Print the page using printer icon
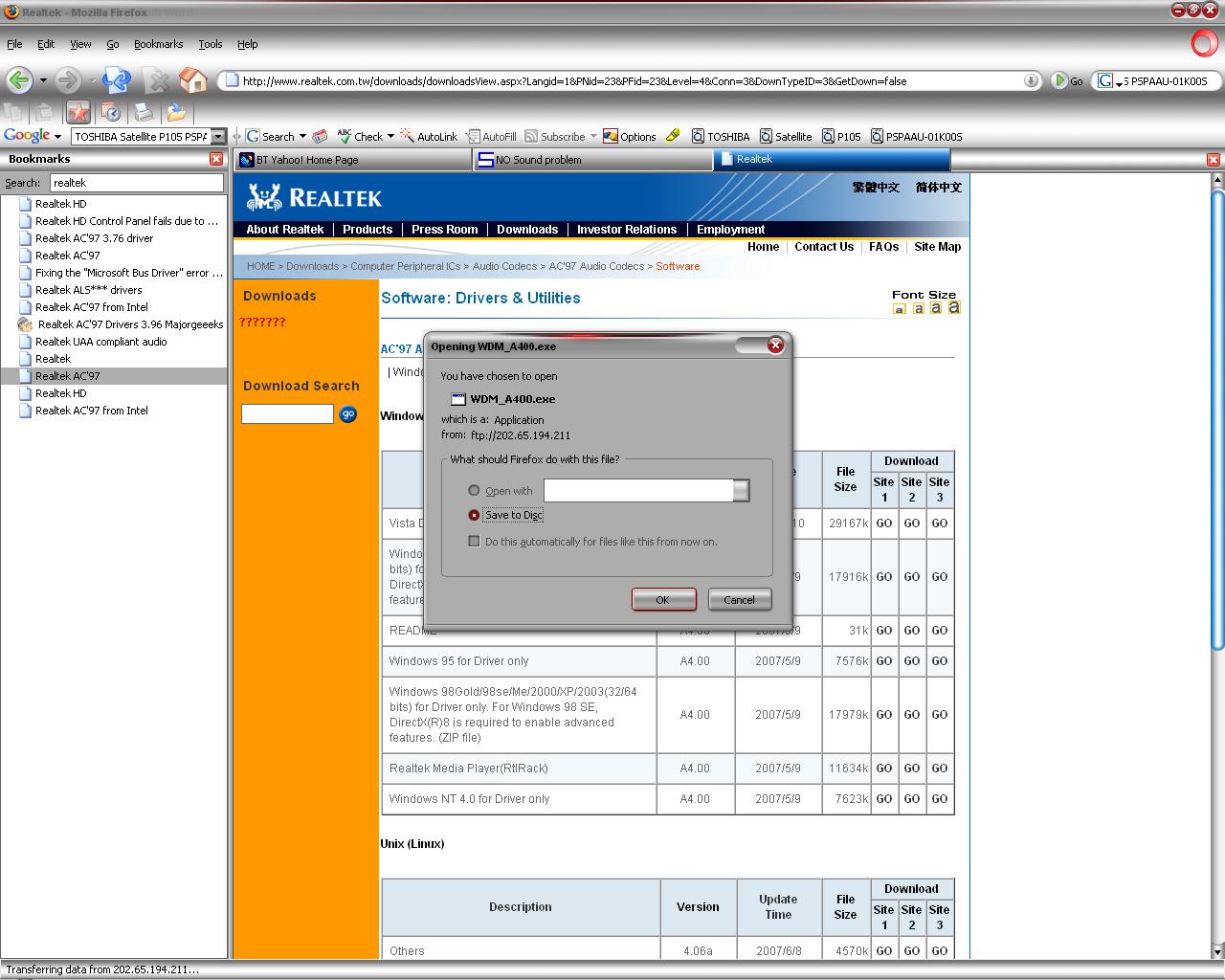Image resolution: width=1225 pixels, height=980 pixels. (144, 113)
